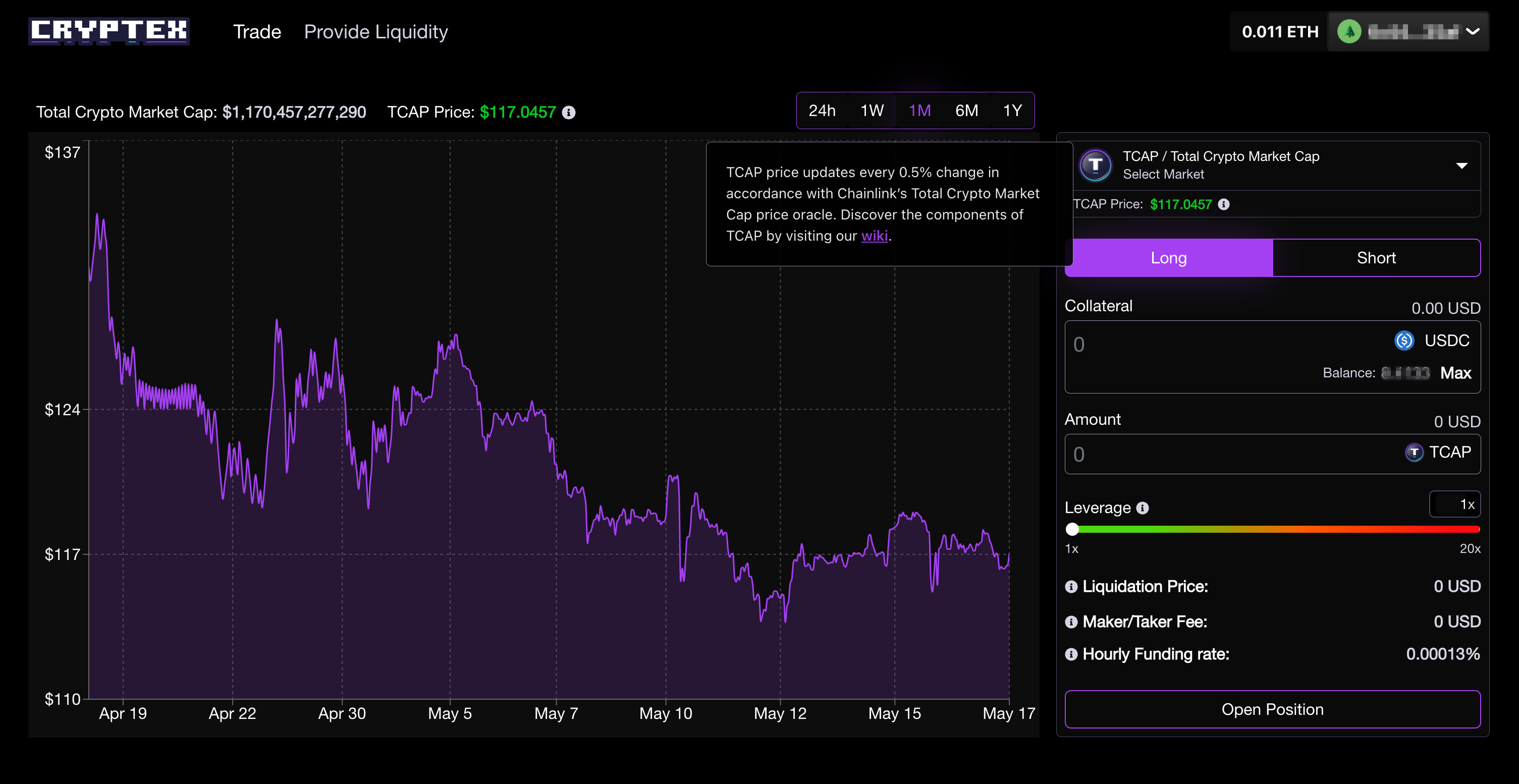The image size is (1519, 784).
Task: Click info icon beside chart TCAP Price
Action: pos(568,112)
